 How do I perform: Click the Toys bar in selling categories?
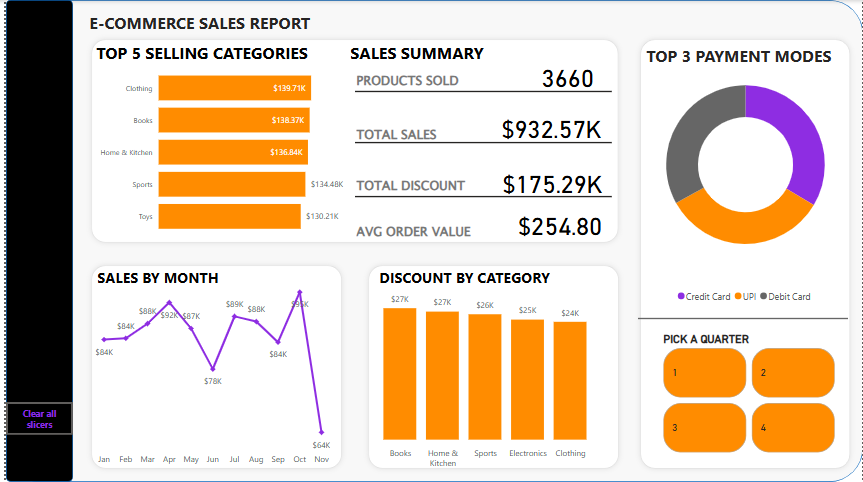click(229, 216)
